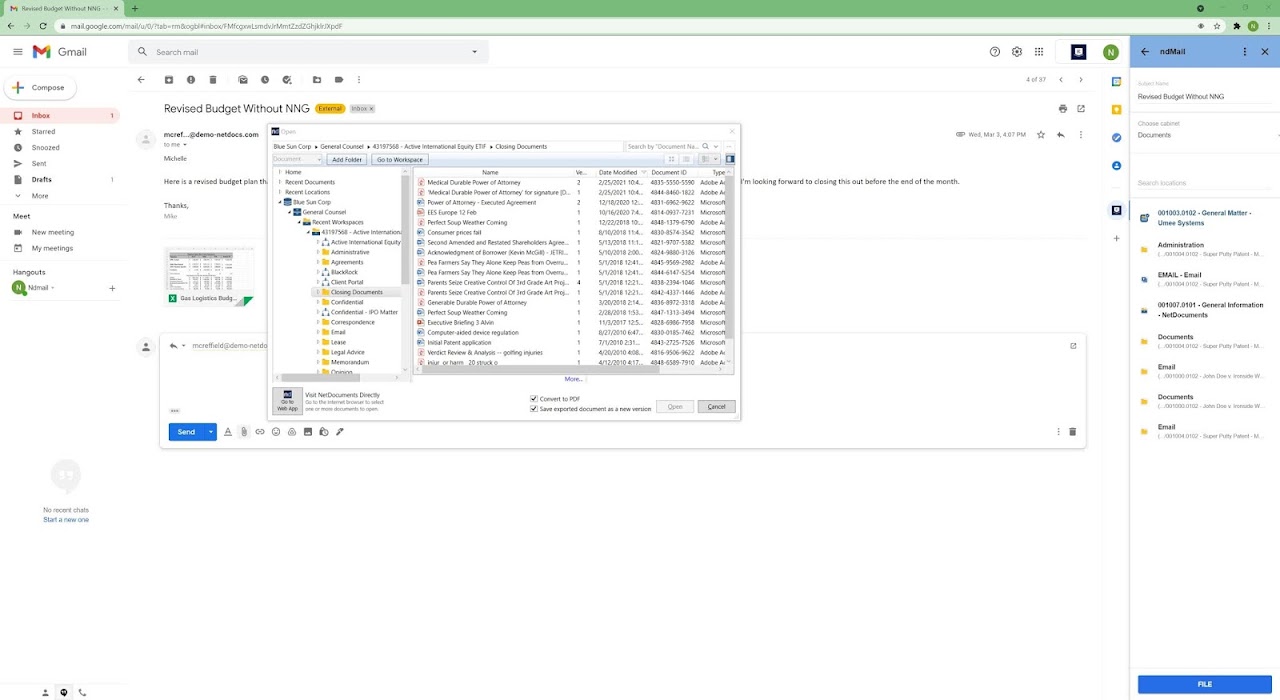Collapse the General Counsel node
Viewport: 1280px width, 700px height.
tap(289, 212)
